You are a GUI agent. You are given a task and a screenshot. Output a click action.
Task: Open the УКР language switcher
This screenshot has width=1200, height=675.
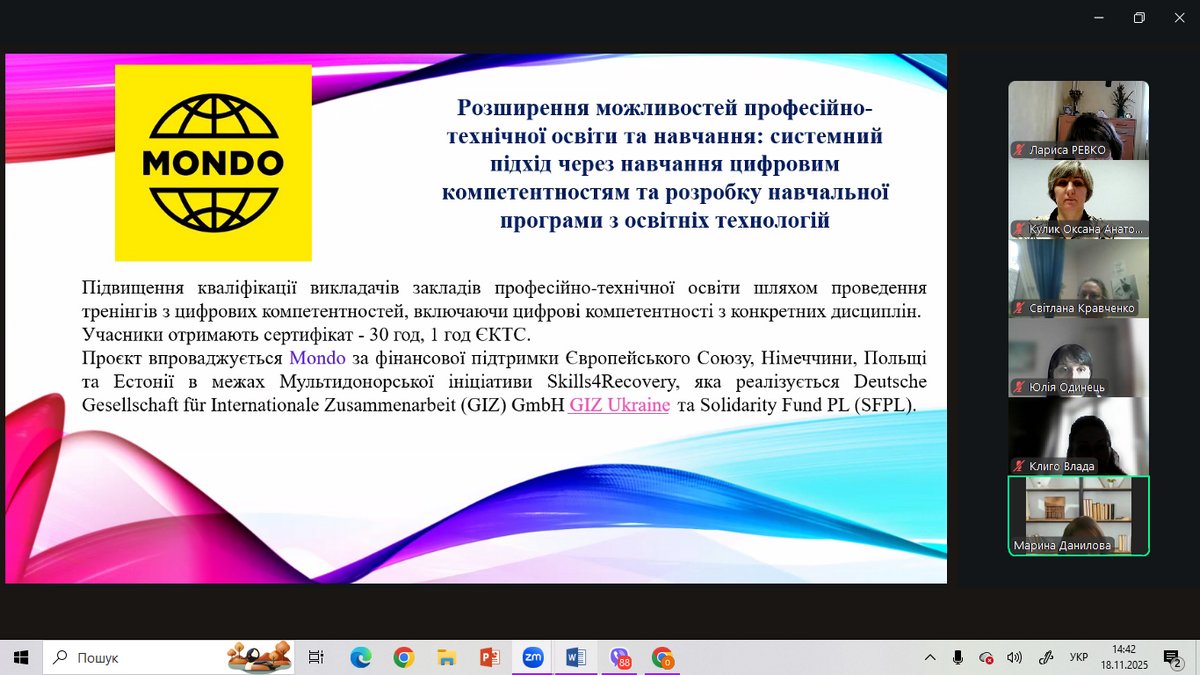coord(1079,657)
